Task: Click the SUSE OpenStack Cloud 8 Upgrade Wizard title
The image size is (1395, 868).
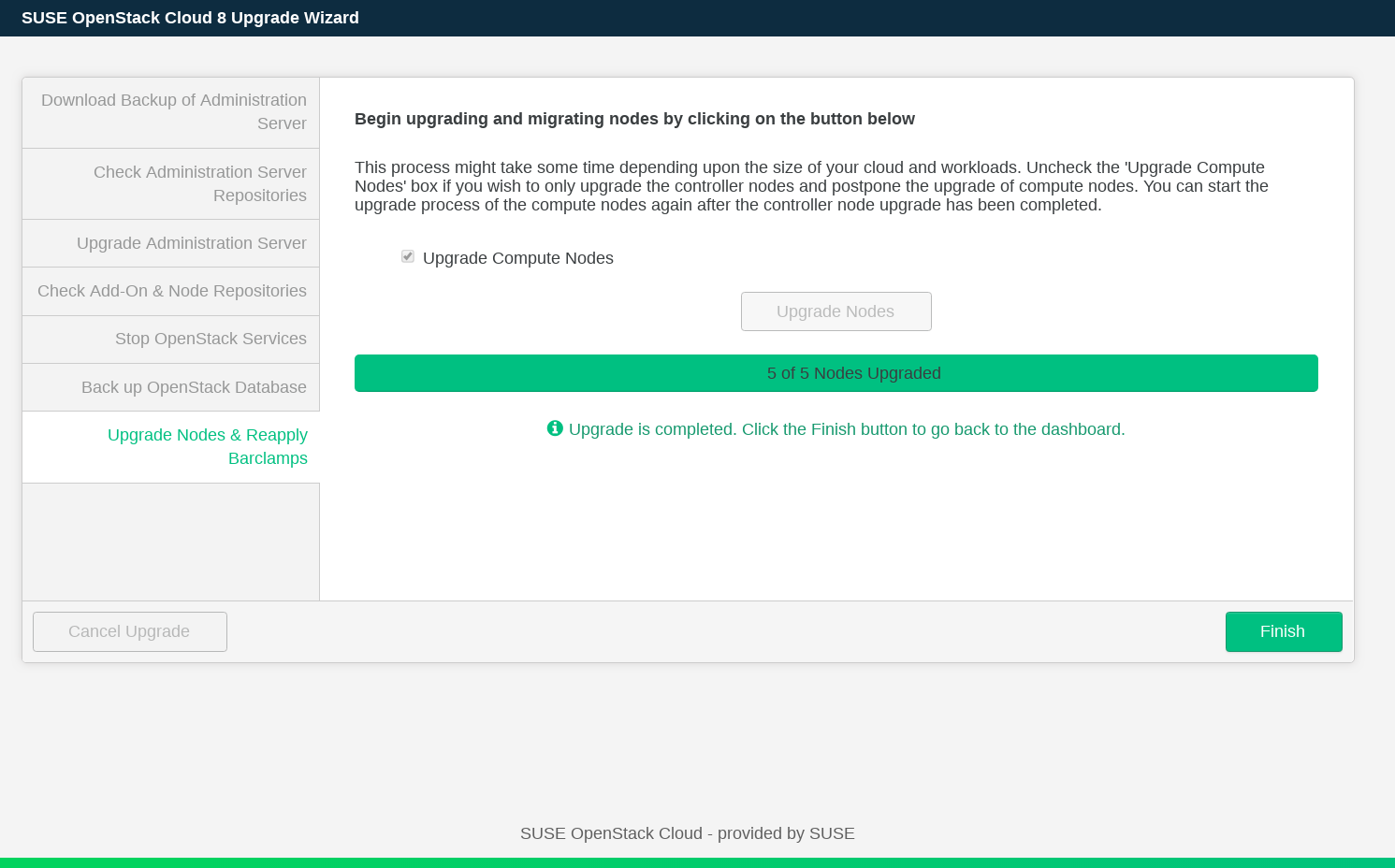Action: [x=190, y=18]
